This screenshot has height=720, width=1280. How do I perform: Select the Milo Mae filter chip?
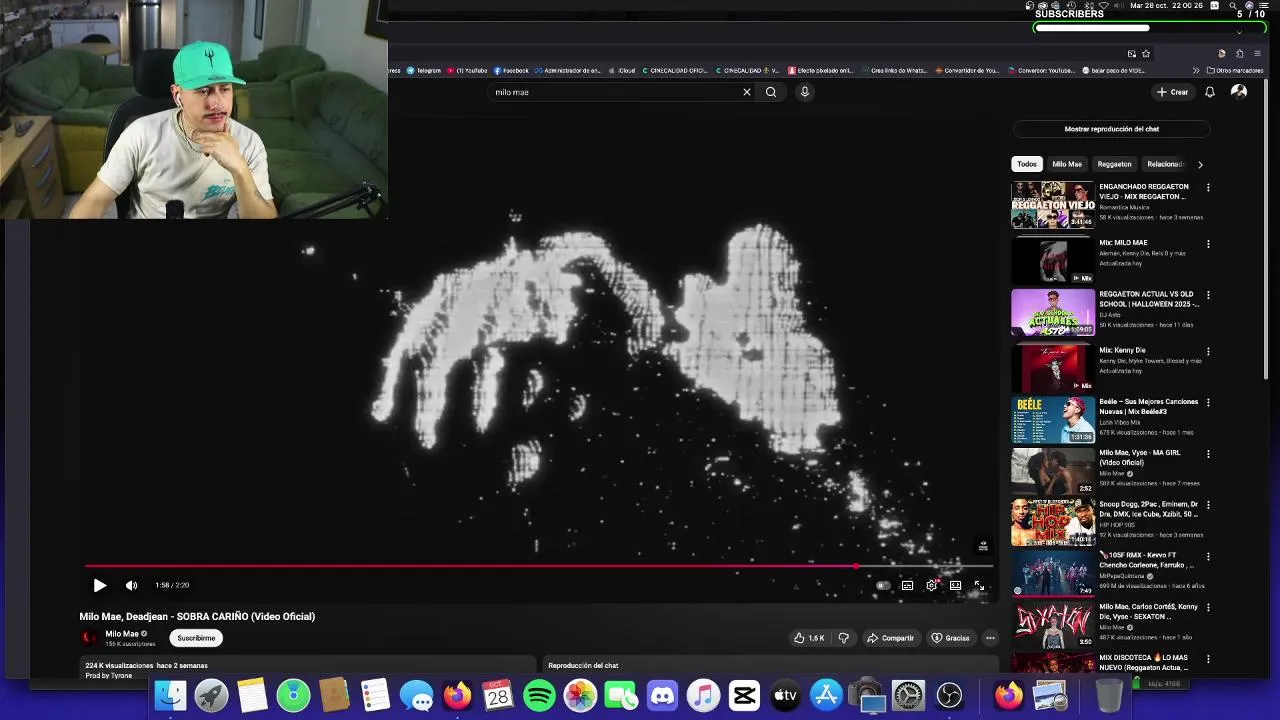click(x=1067, y=164)
